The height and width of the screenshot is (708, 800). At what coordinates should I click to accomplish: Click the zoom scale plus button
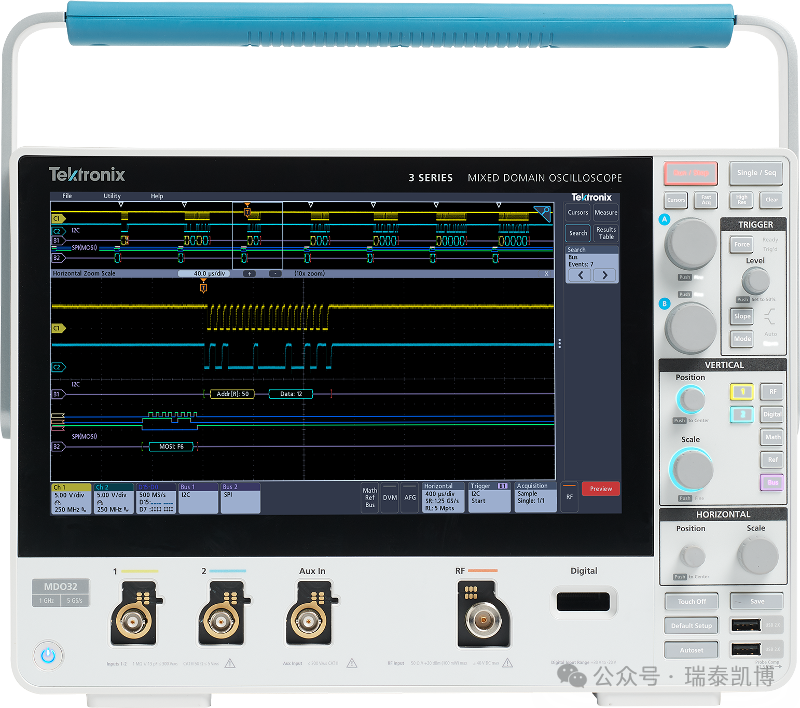pos(249,273)
